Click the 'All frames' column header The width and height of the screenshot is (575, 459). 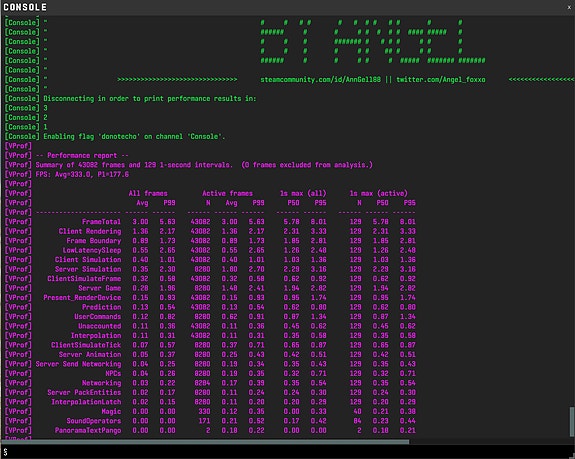click(148, 193)
